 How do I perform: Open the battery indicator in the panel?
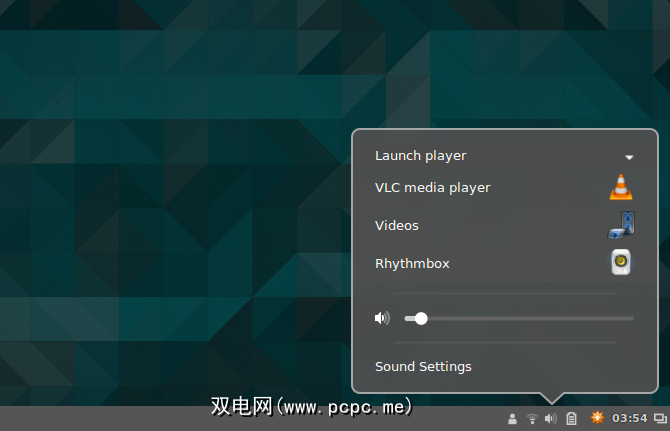click(571, 419)
